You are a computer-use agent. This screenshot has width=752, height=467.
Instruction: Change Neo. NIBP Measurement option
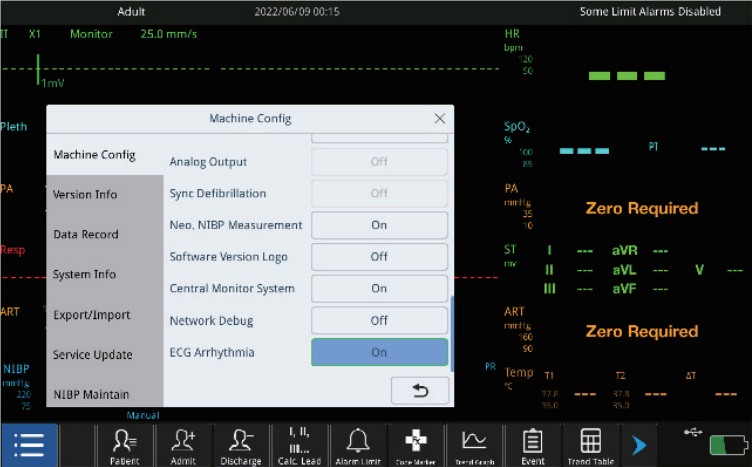pos(379,225)
